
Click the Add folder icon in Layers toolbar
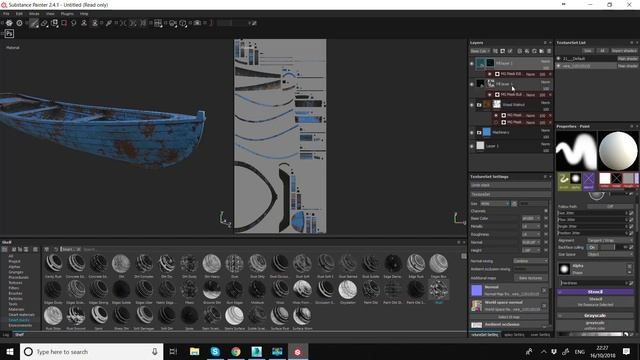pyautogui.click(x=541, y=51)
